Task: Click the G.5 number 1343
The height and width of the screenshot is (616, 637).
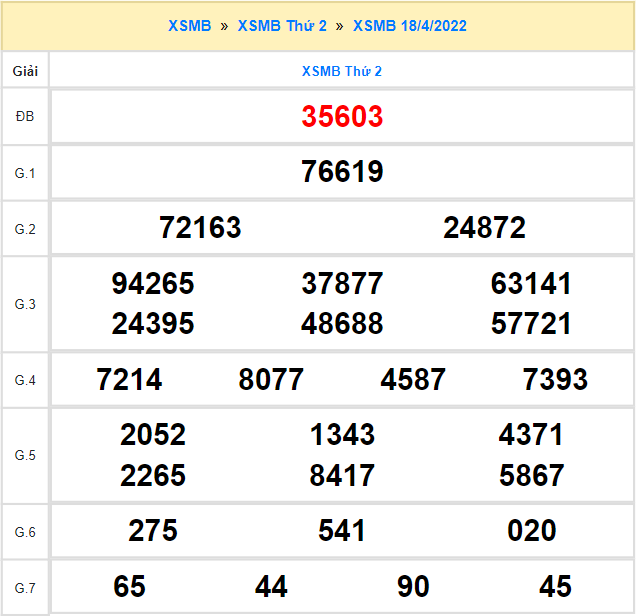Action: point(342,435)
